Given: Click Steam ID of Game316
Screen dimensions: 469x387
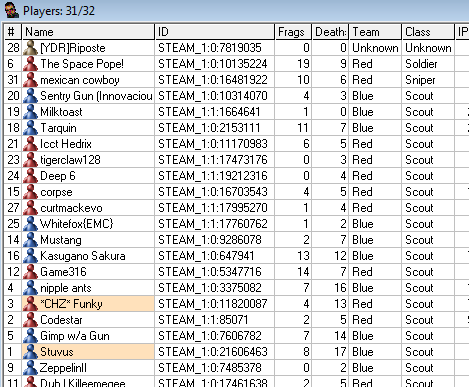Looking at the screenshot, I should point(210,272).
